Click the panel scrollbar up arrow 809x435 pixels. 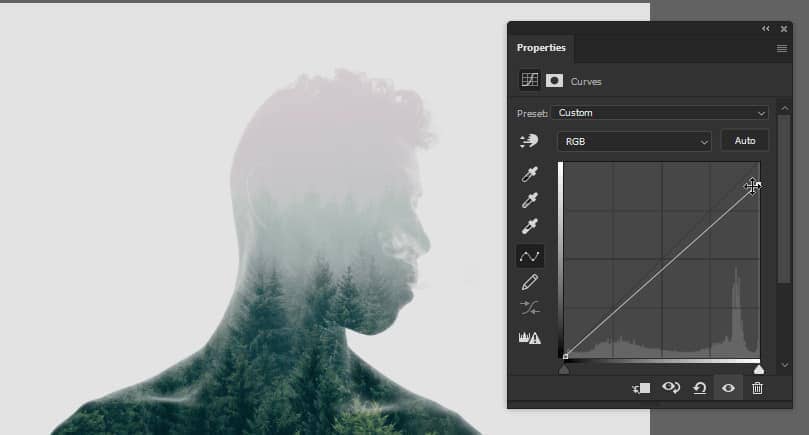784,108
